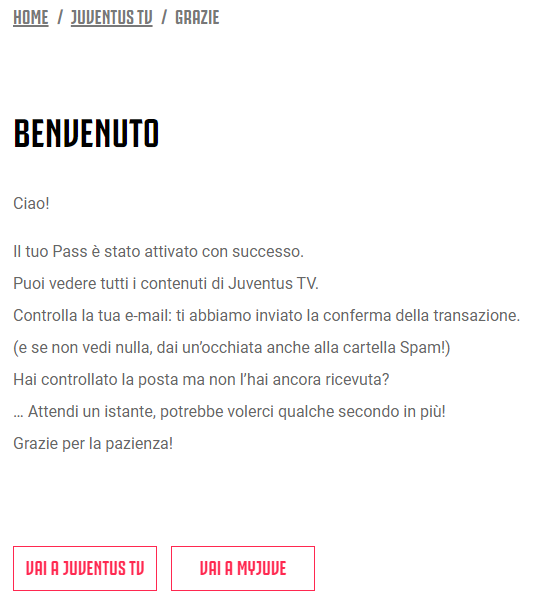Click the question 'Hai controllato la posta'

coord(201,380)
